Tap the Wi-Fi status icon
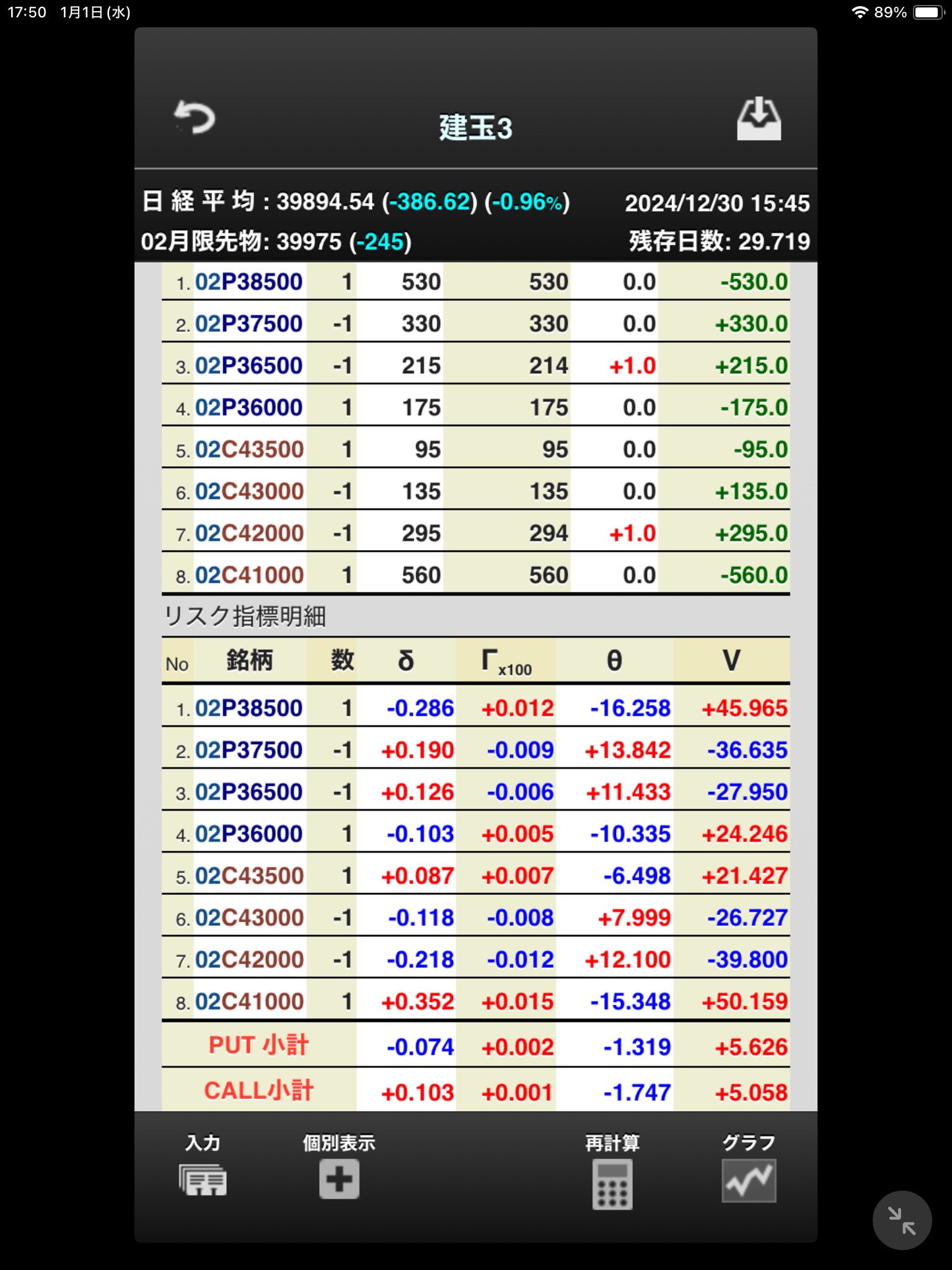The height and width of the screenshot is (1270, 952). pos(860,12)
